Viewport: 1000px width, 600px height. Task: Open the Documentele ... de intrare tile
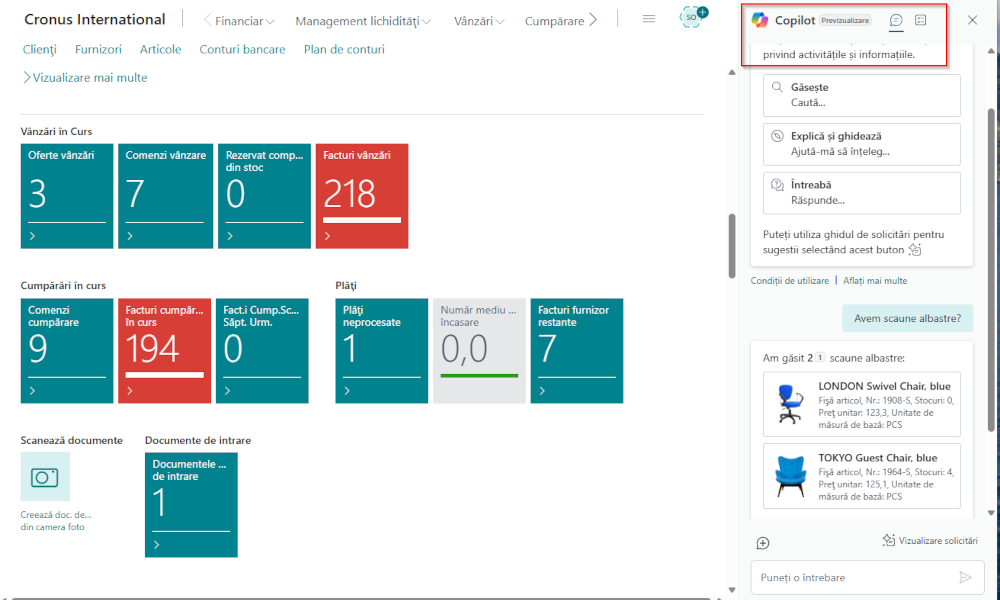pyautogui.click(x=191, y=505)
